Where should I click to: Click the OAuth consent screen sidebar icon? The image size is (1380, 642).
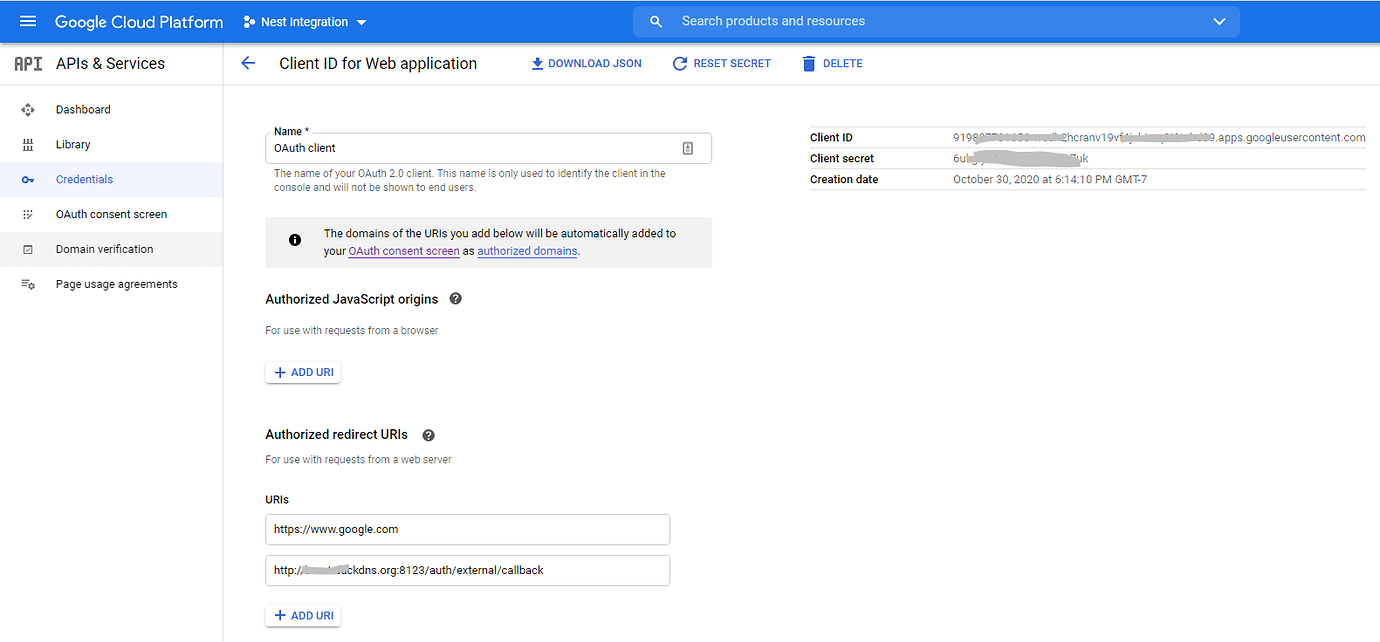[x=28, y=214]
